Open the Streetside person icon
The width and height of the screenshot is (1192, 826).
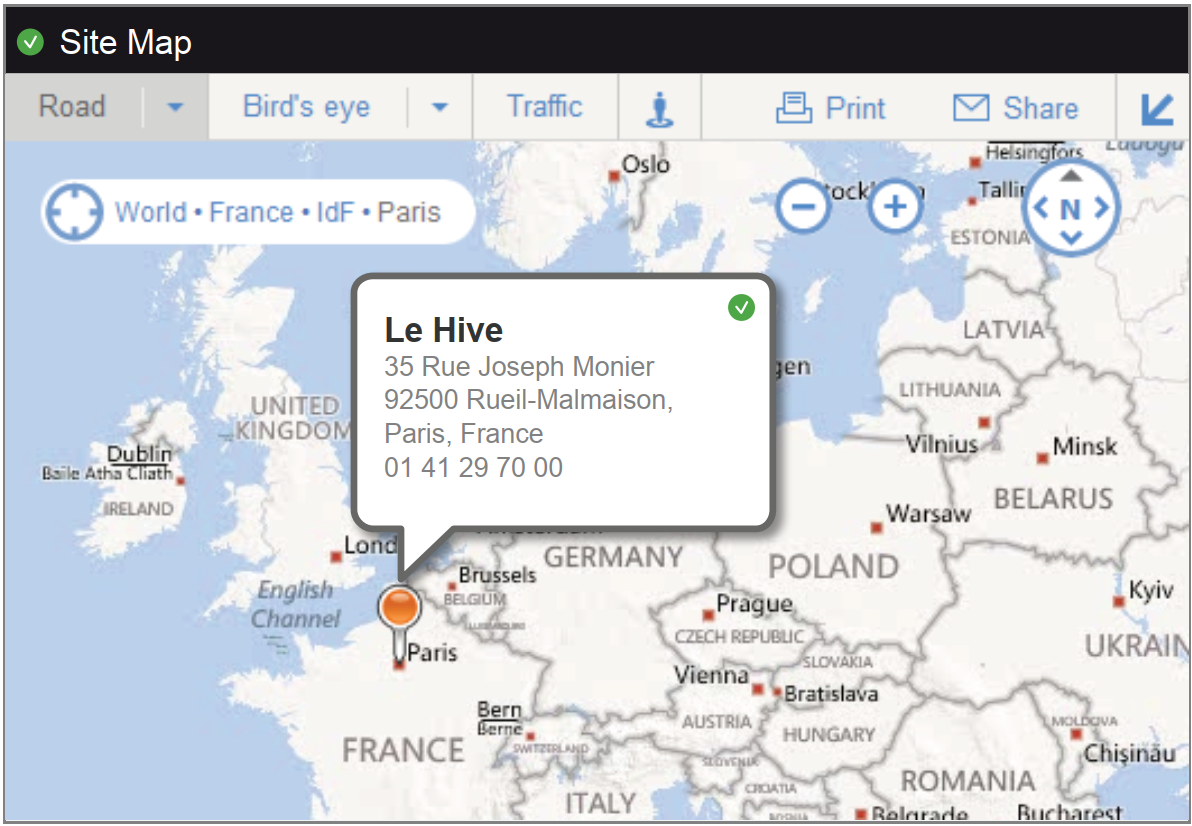pos(659,109)
